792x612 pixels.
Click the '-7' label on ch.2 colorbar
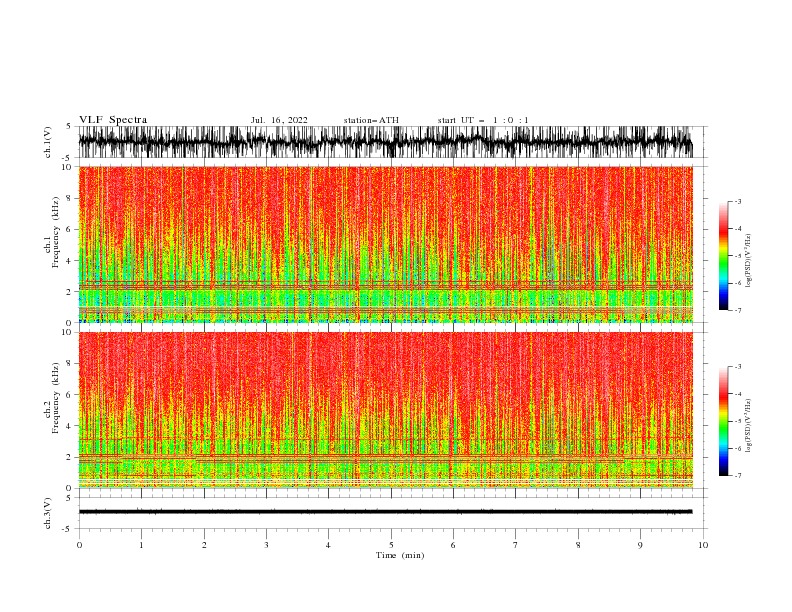pyautogui.click(x=737, y=475)
